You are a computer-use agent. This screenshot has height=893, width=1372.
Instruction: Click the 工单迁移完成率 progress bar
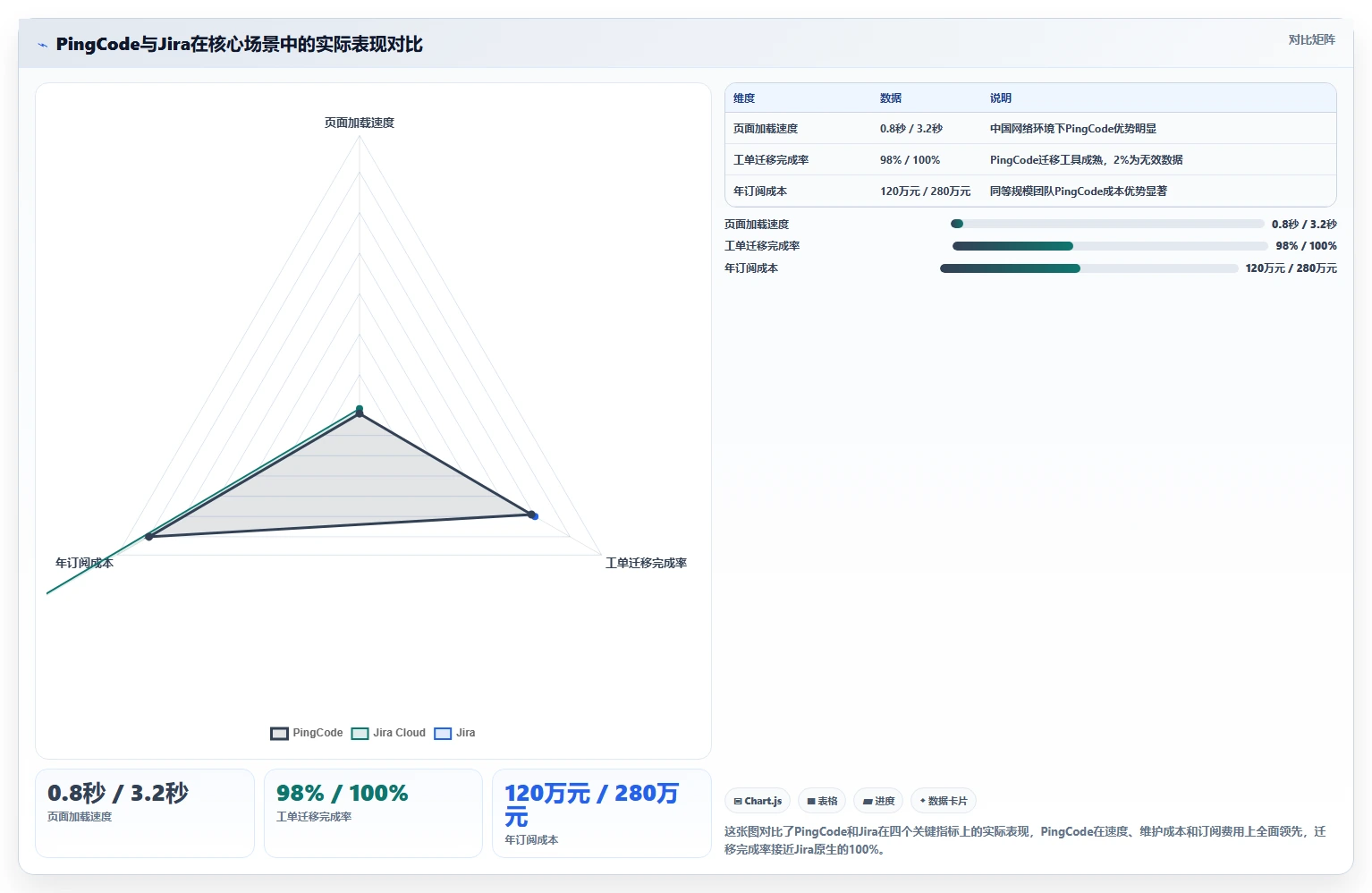[1110, 246]
